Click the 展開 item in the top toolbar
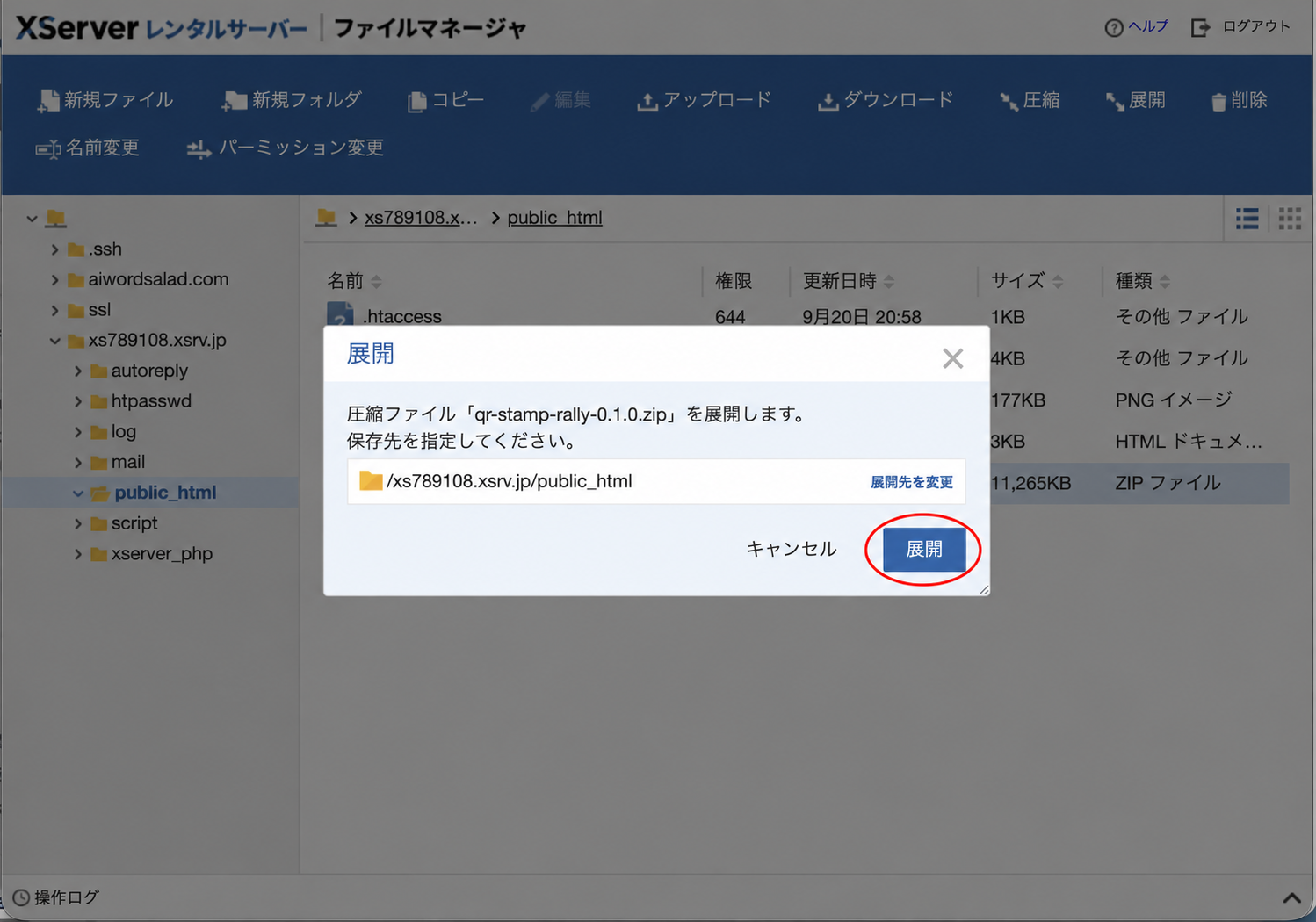The width and height of the screenshot is (1316, 922). 1135,100
